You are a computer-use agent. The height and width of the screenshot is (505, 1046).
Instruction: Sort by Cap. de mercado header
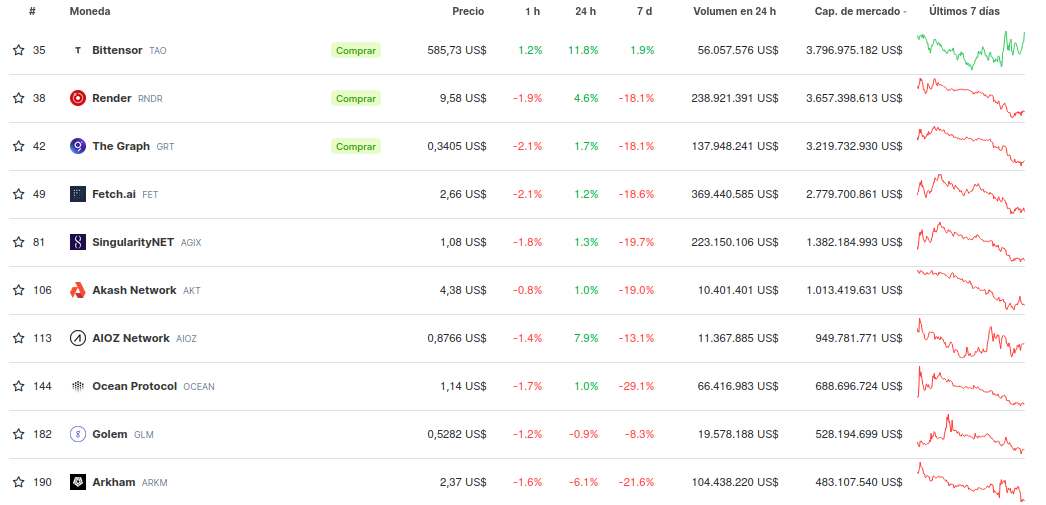857,11
